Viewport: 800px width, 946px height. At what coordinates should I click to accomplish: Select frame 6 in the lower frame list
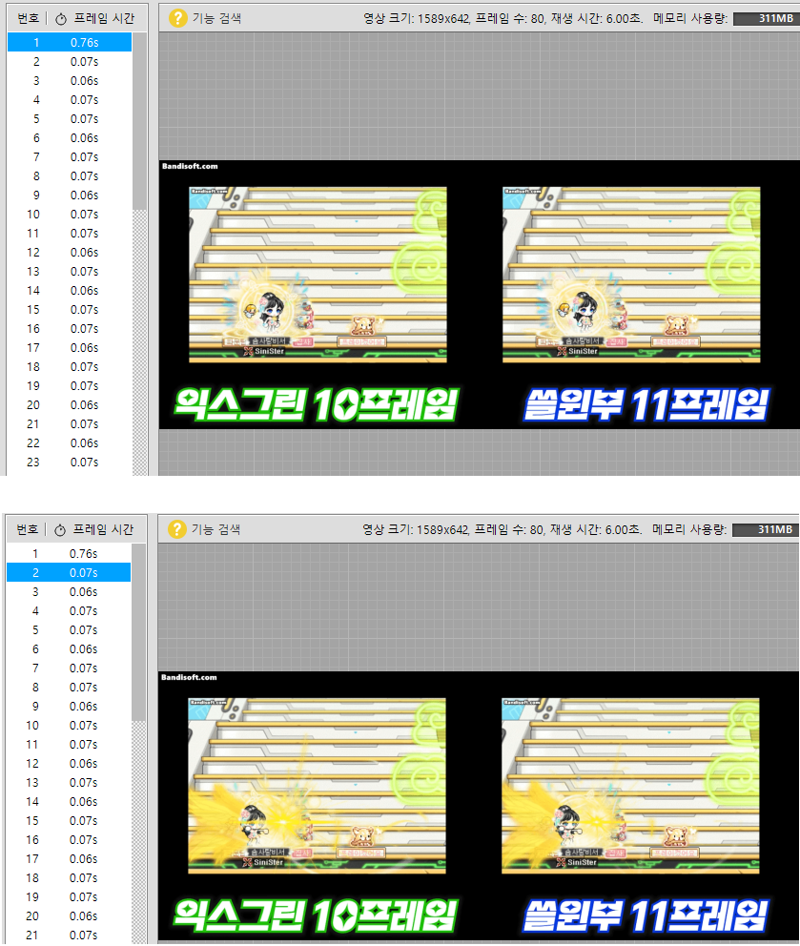pyautogui.click(x=69, y=649)
